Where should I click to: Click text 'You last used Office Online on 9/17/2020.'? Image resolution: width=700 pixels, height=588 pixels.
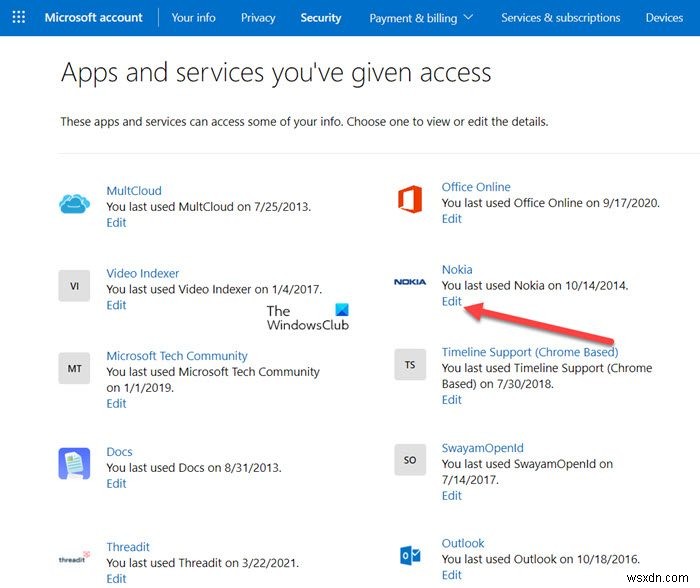[550, 203]
